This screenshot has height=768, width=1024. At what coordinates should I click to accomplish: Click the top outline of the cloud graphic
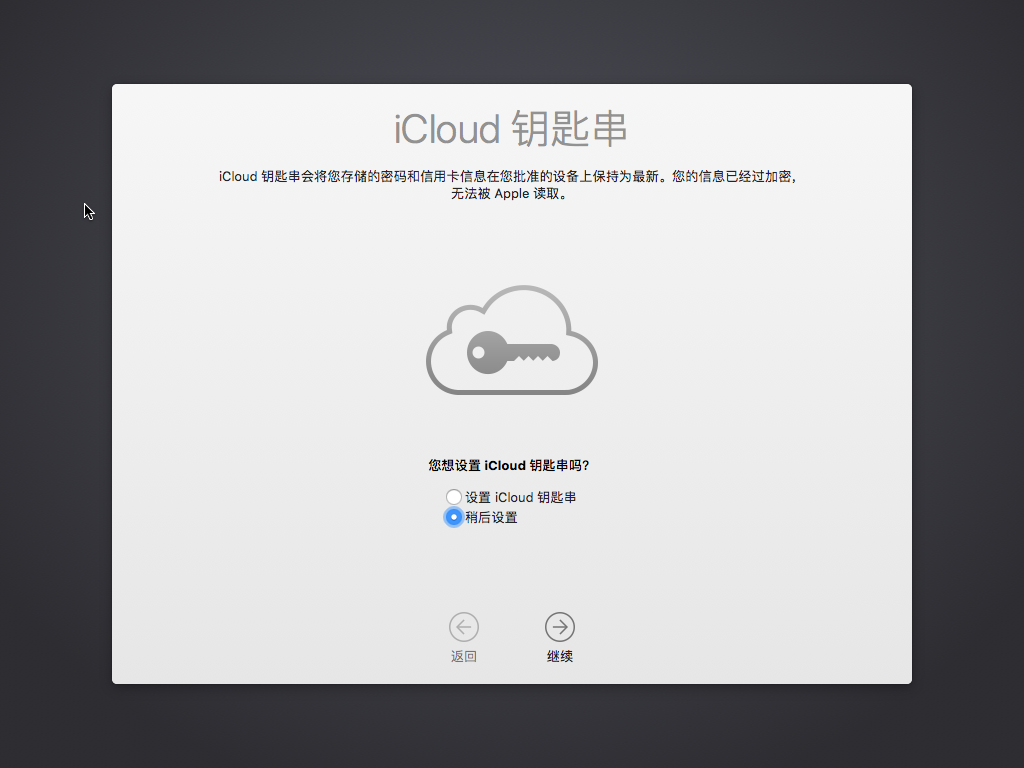tap(512, 289)
